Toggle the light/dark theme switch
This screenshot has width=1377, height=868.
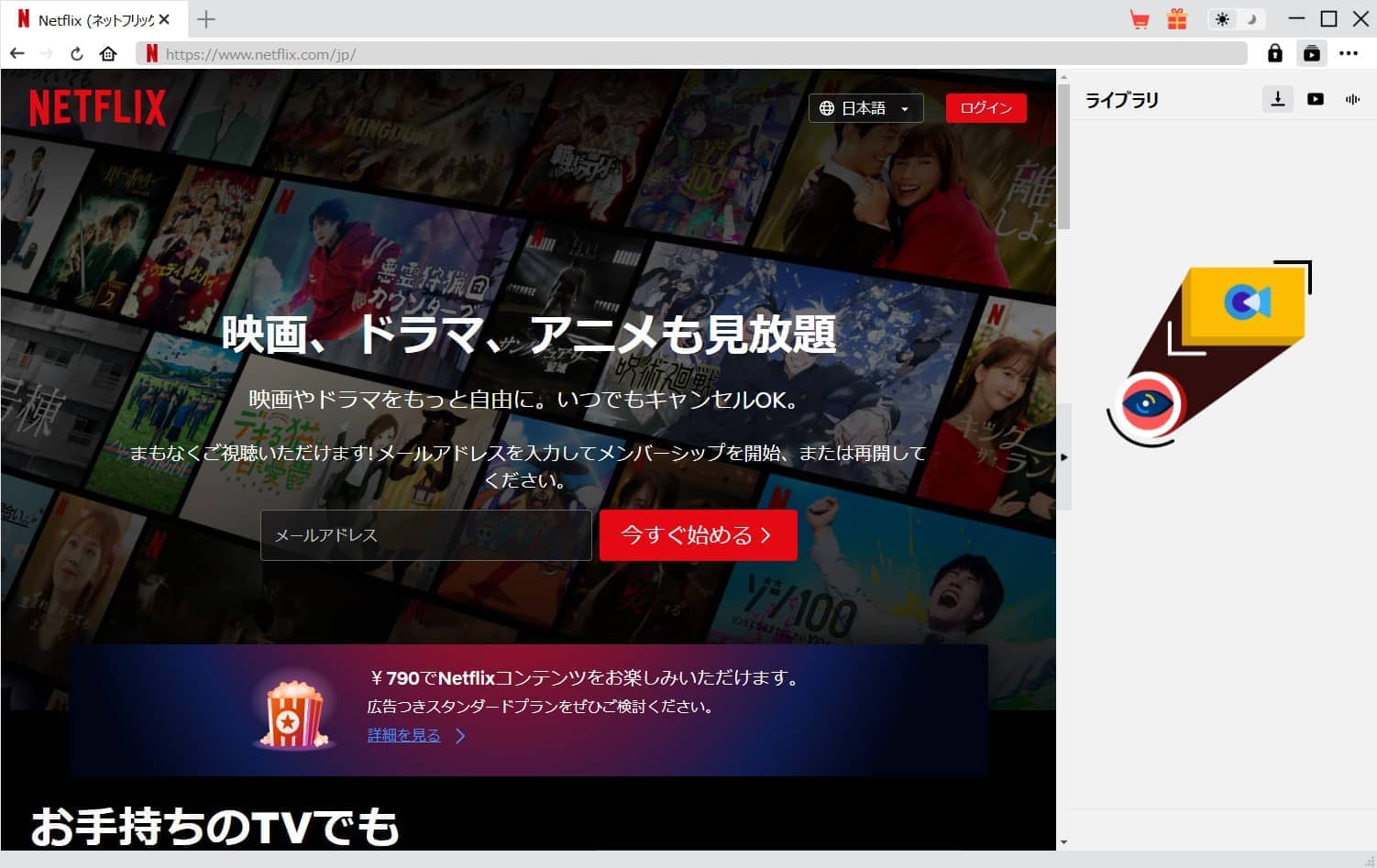[x=1237, y=19]
